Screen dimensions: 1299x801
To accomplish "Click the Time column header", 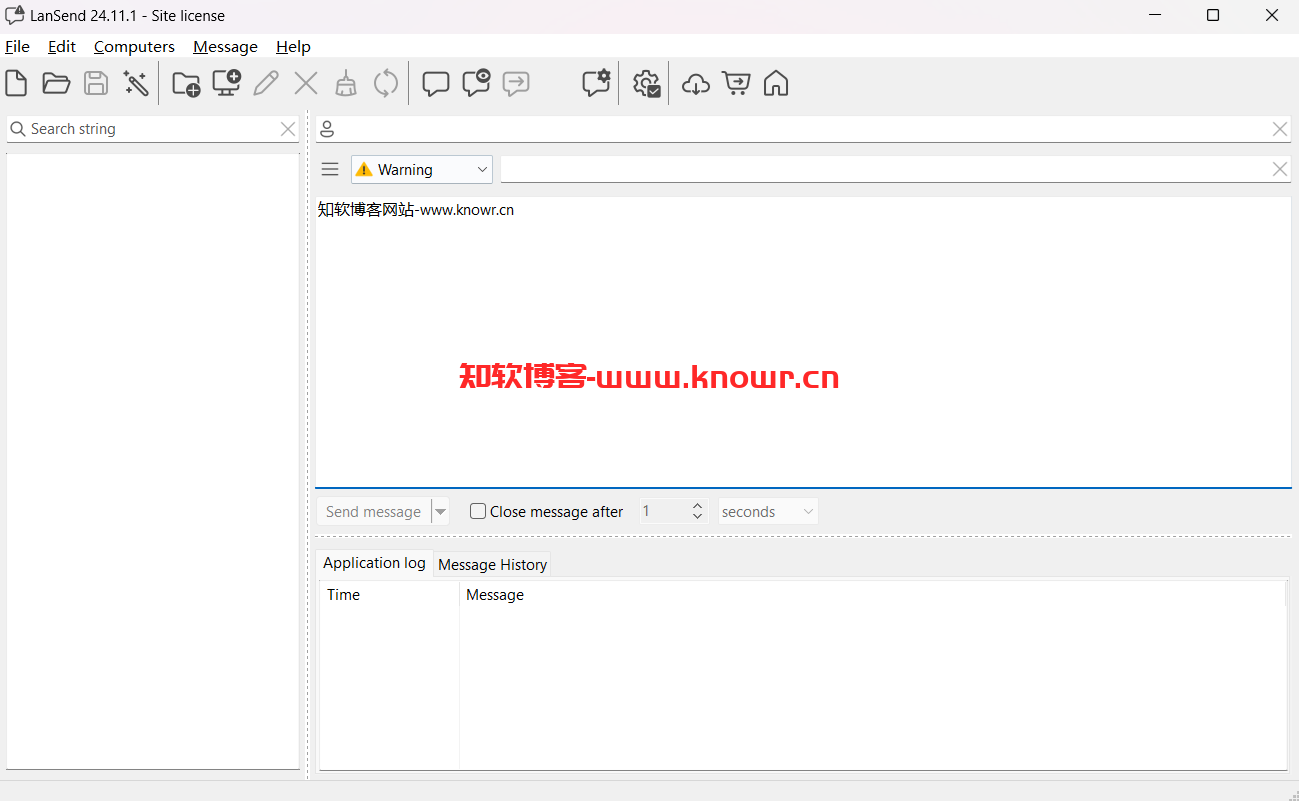I will tap(389, 594).
